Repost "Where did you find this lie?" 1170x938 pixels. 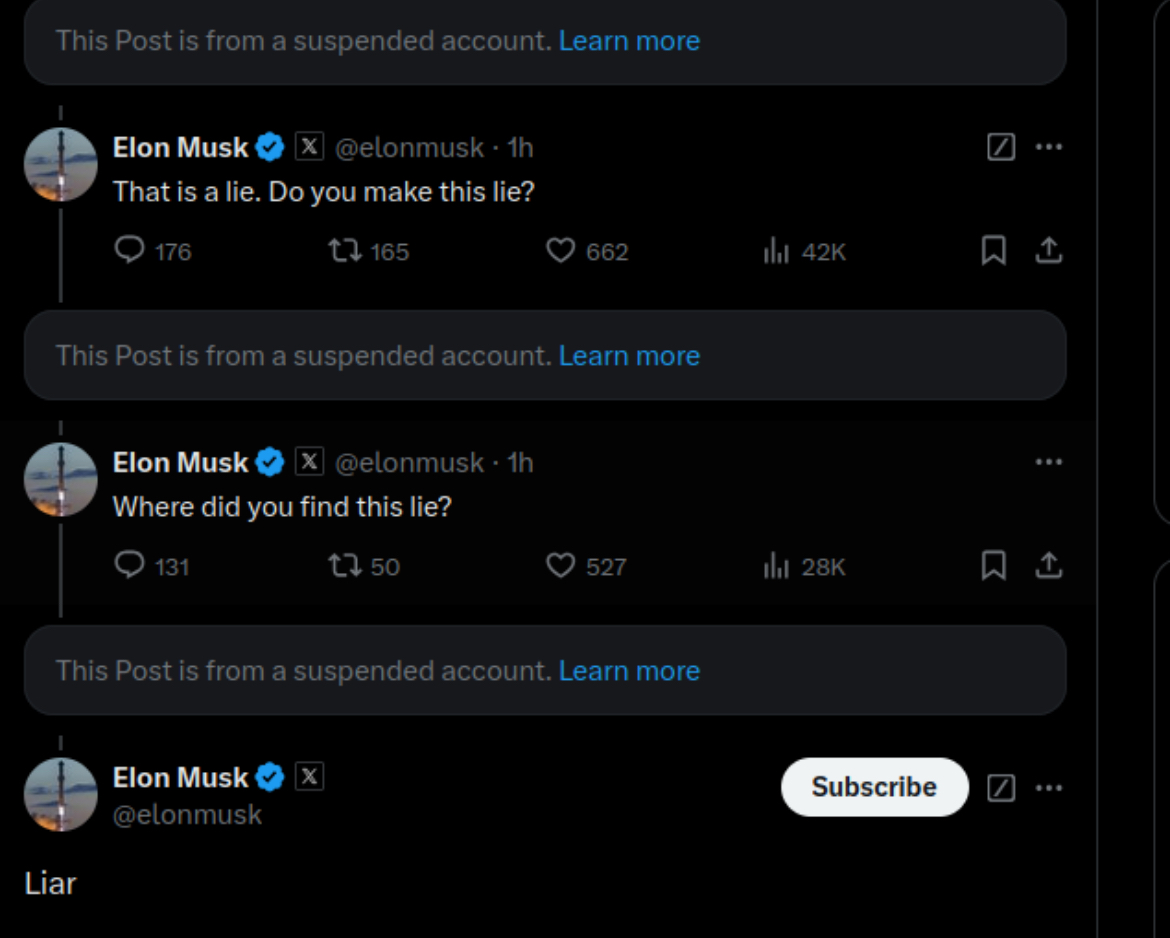click(346, 566)
